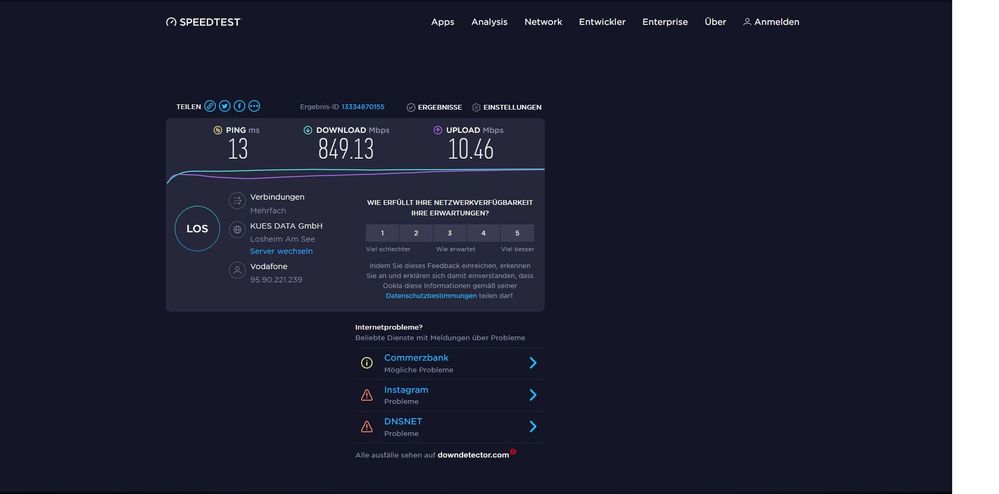This screenshot has height=494, width=999.
Task: Open the Datenschutzbestimmungen link
Action: (x=431, y=296)
